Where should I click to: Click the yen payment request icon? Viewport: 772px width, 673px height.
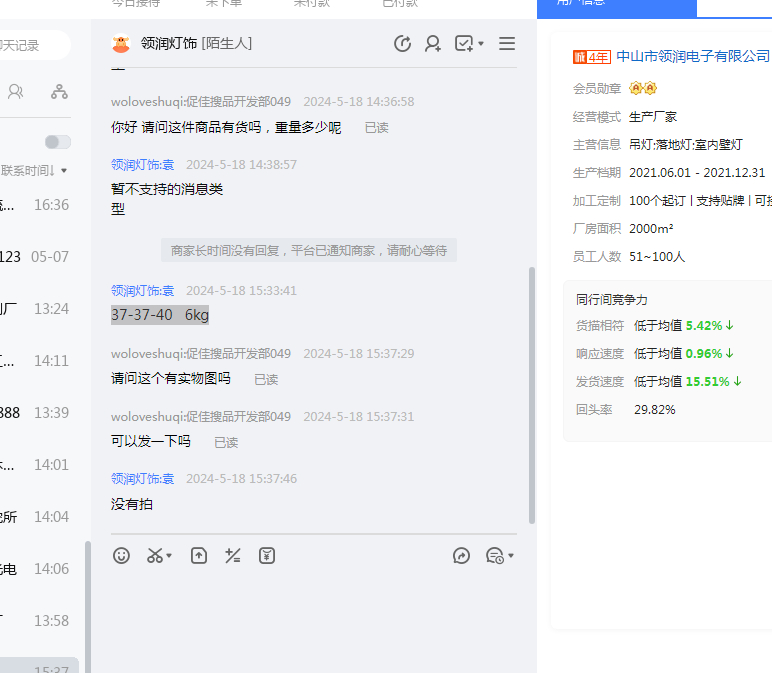pyautogui.click(x=267, y=555)
